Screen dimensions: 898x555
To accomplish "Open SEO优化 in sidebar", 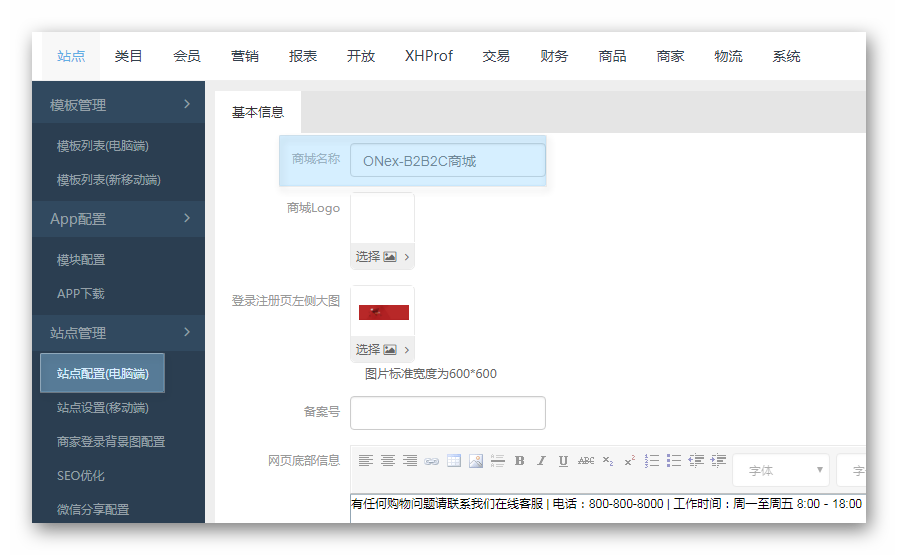I will (81, 475).
